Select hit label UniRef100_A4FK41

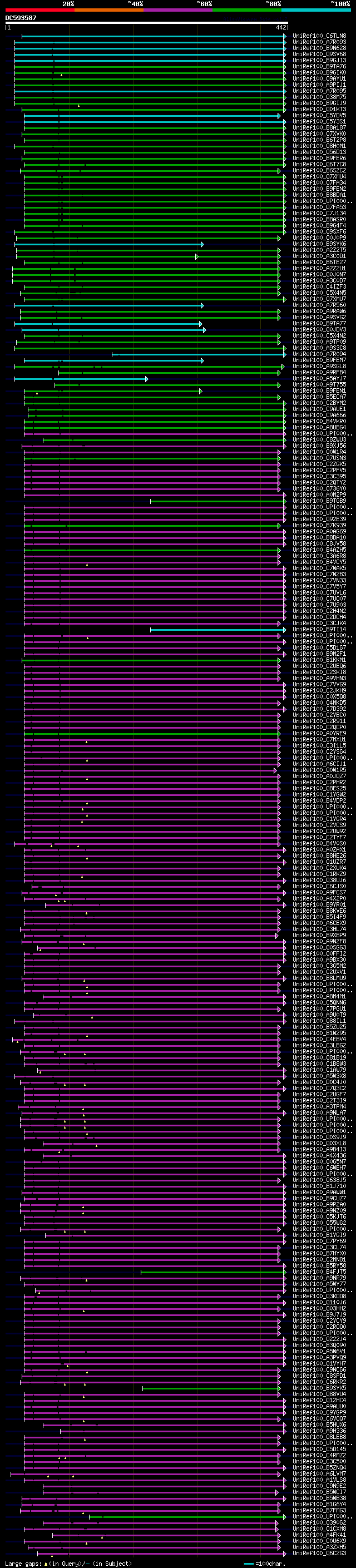319,1535
